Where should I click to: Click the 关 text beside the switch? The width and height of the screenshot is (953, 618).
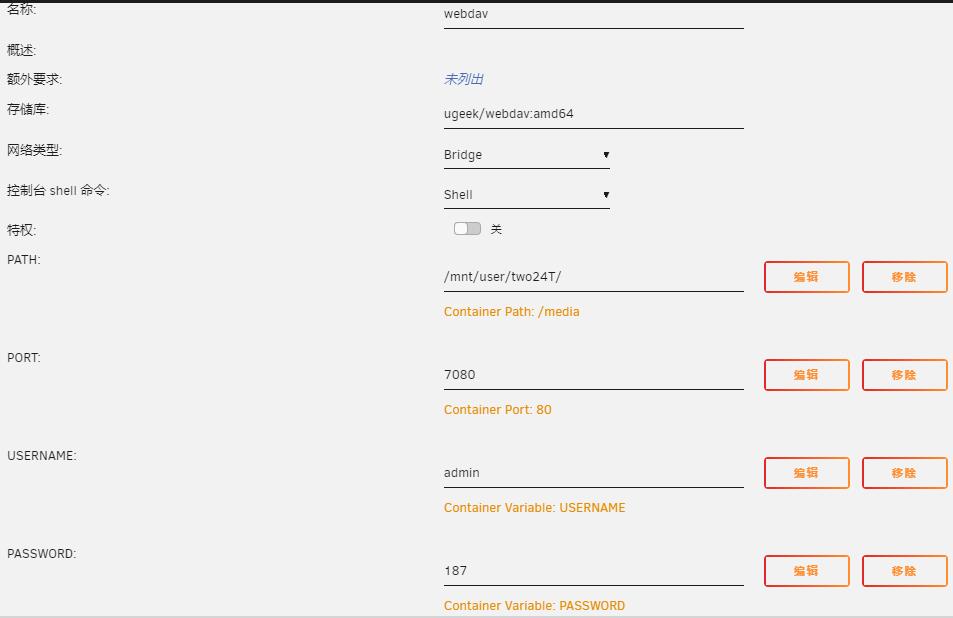coord(497,229)
